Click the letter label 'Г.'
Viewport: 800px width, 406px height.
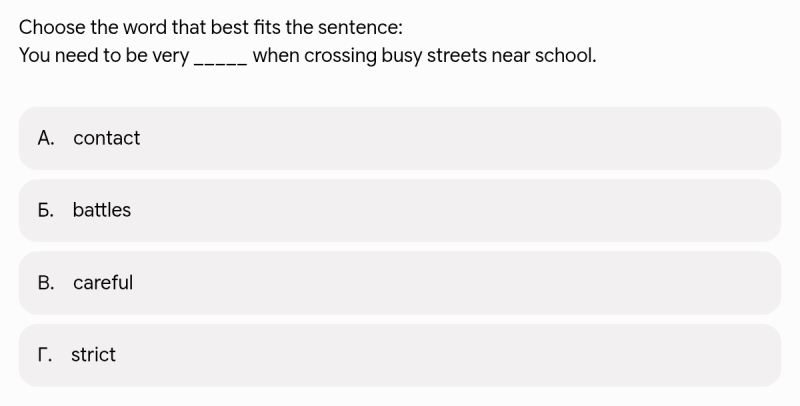(x=45, y=355)
